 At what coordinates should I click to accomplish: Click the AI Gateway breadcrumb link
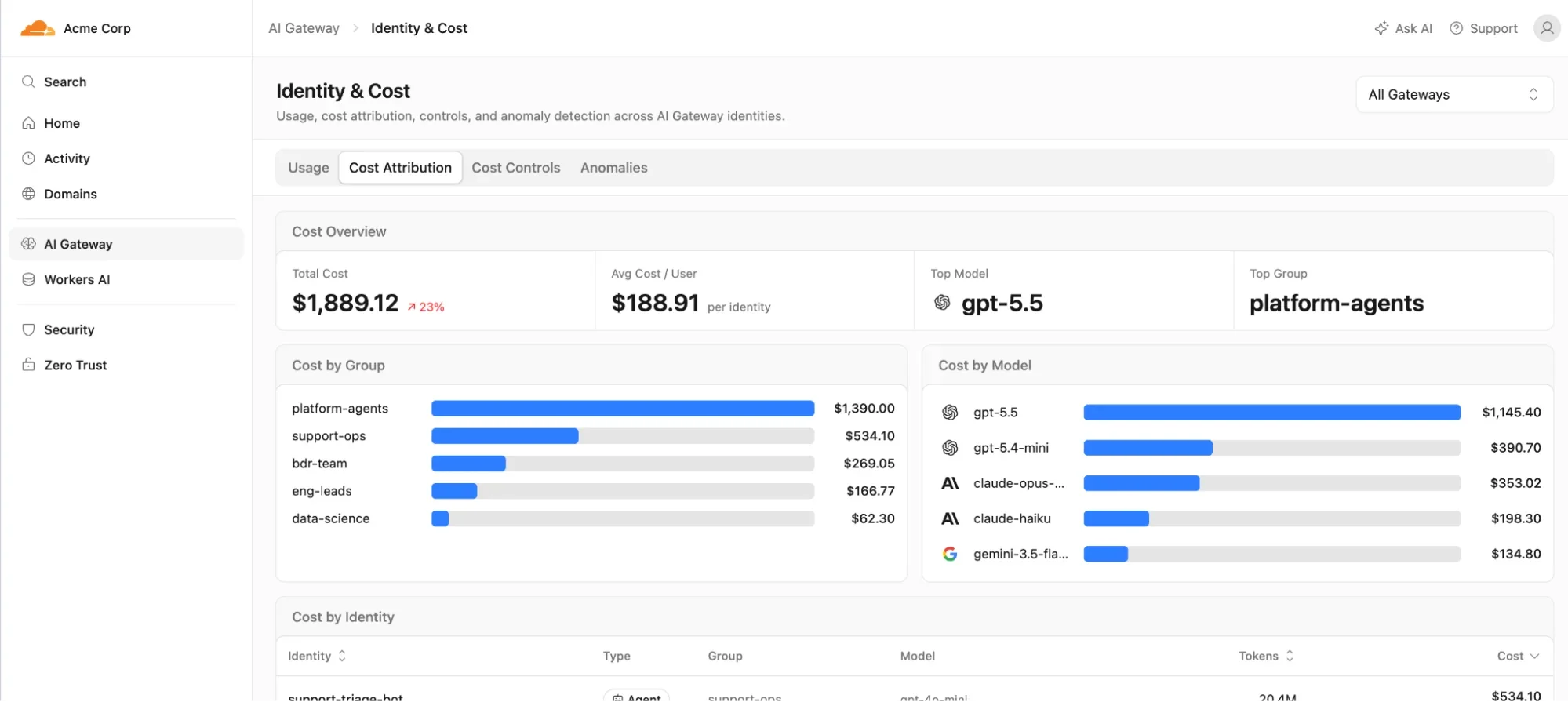(x=304, y=28)
